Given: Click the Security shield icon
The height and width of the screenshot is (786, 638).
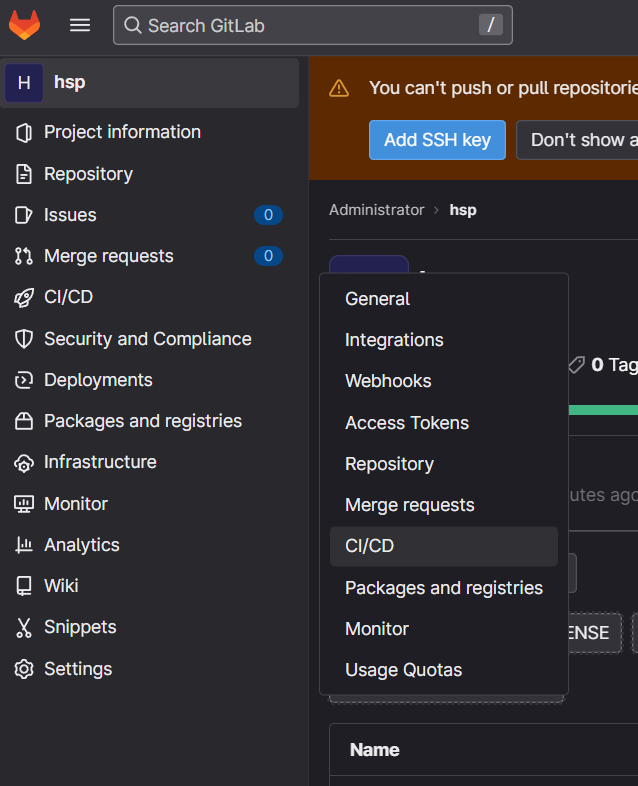Looking at the screenshot, I should pos(24,339).
